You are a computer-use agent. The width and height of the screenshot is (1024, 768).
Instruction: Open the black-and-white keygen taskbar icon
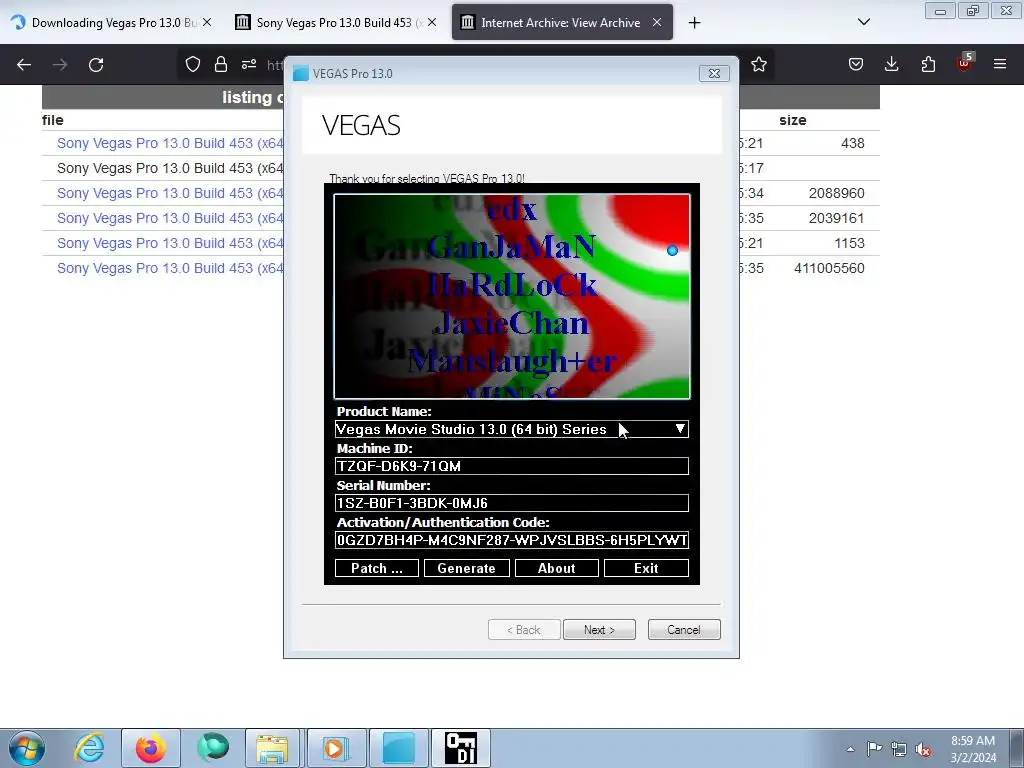pyautogui.click(x=461, y=748)
